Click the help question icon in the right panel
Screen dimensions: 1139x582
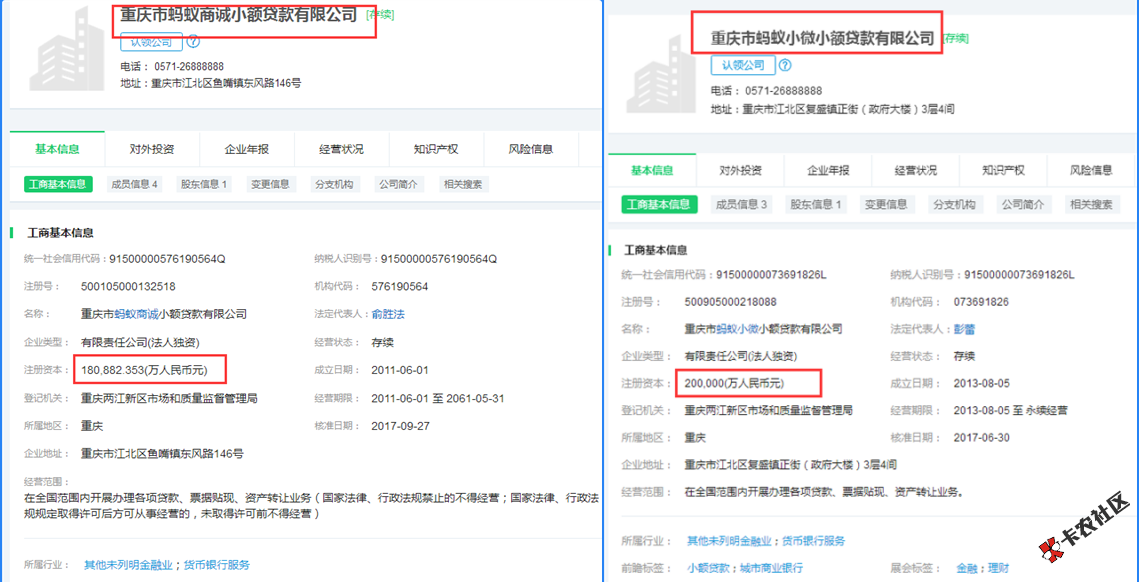point(785,65)
